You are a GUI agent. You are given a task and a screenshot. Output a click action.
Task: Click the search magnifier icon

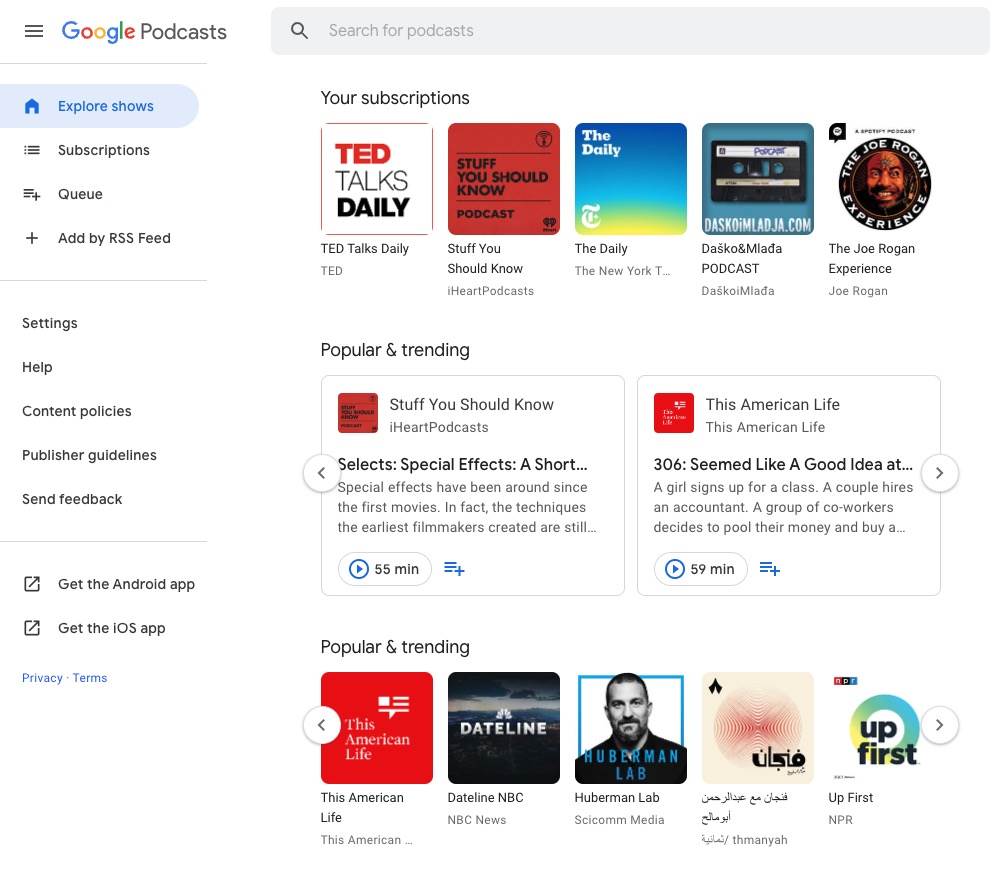(299, 31)
